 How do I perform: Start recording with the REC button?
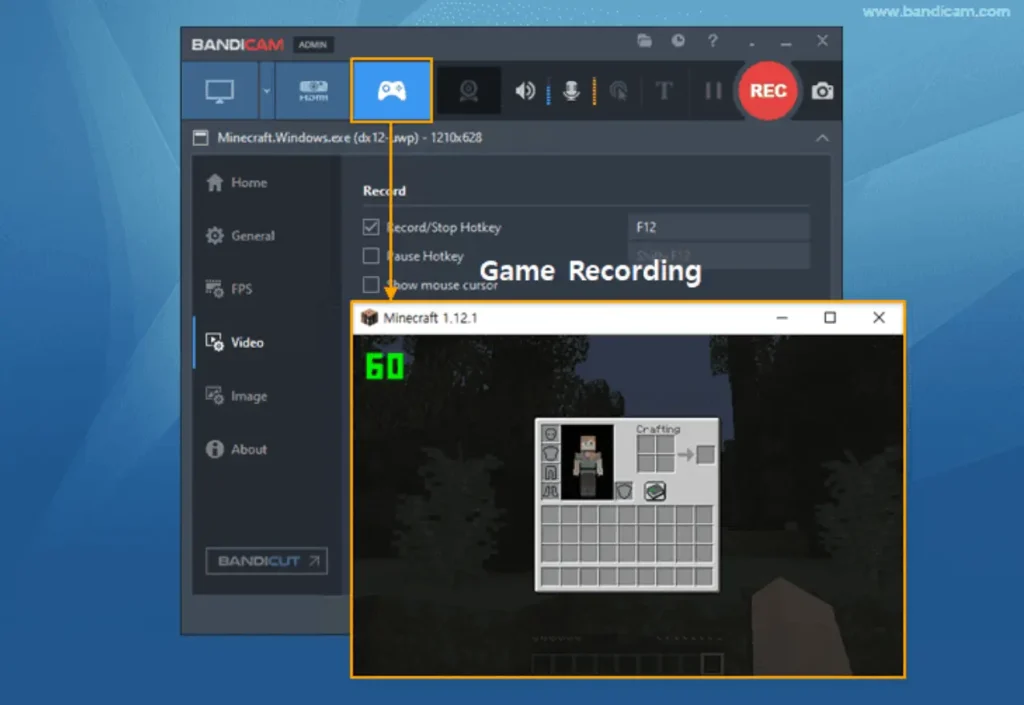[x=768, y=91]
